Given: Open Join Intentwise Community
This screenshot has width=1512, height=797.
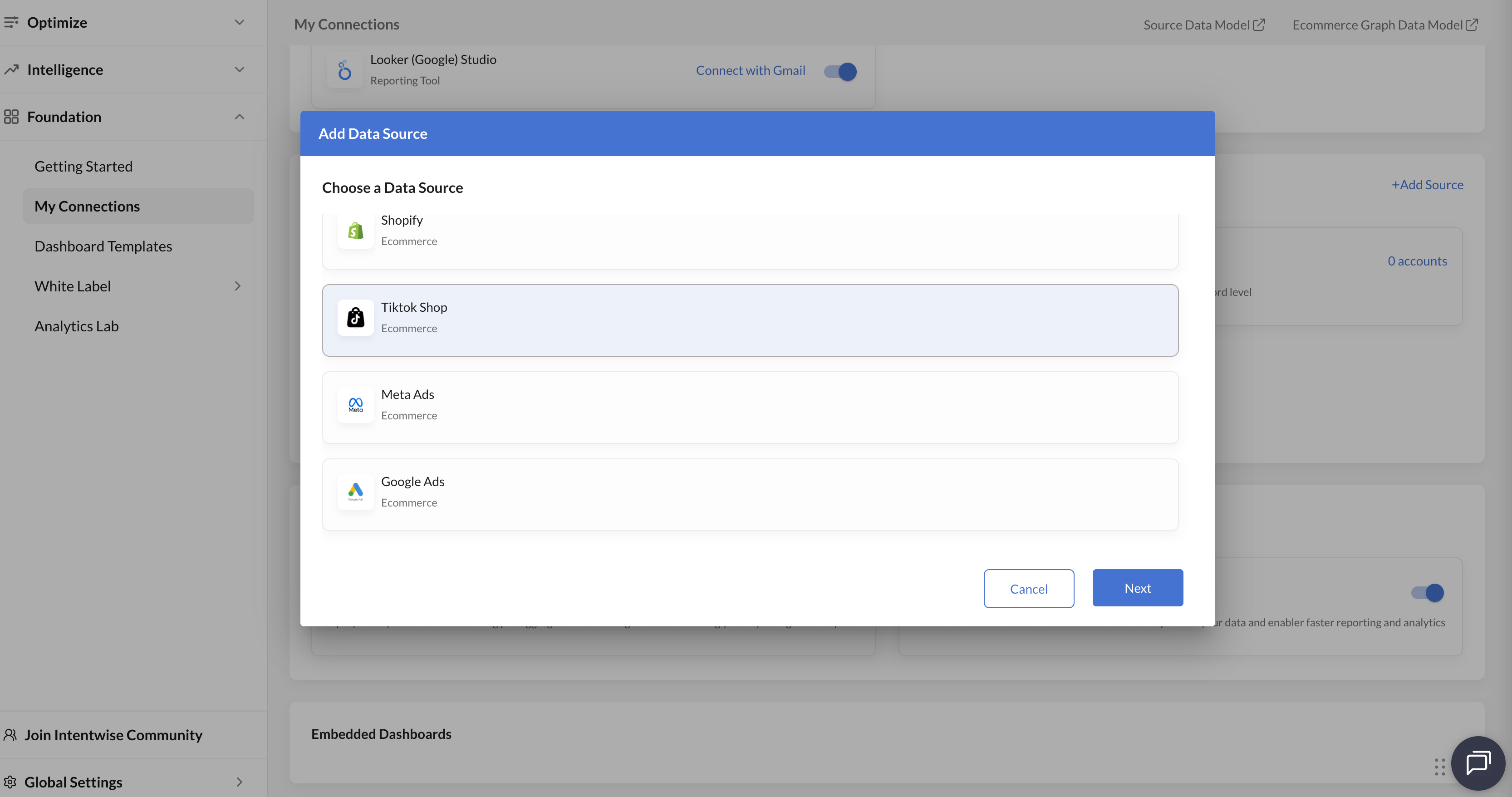Looking at the screenshot, I should click(x=113, y=735).
